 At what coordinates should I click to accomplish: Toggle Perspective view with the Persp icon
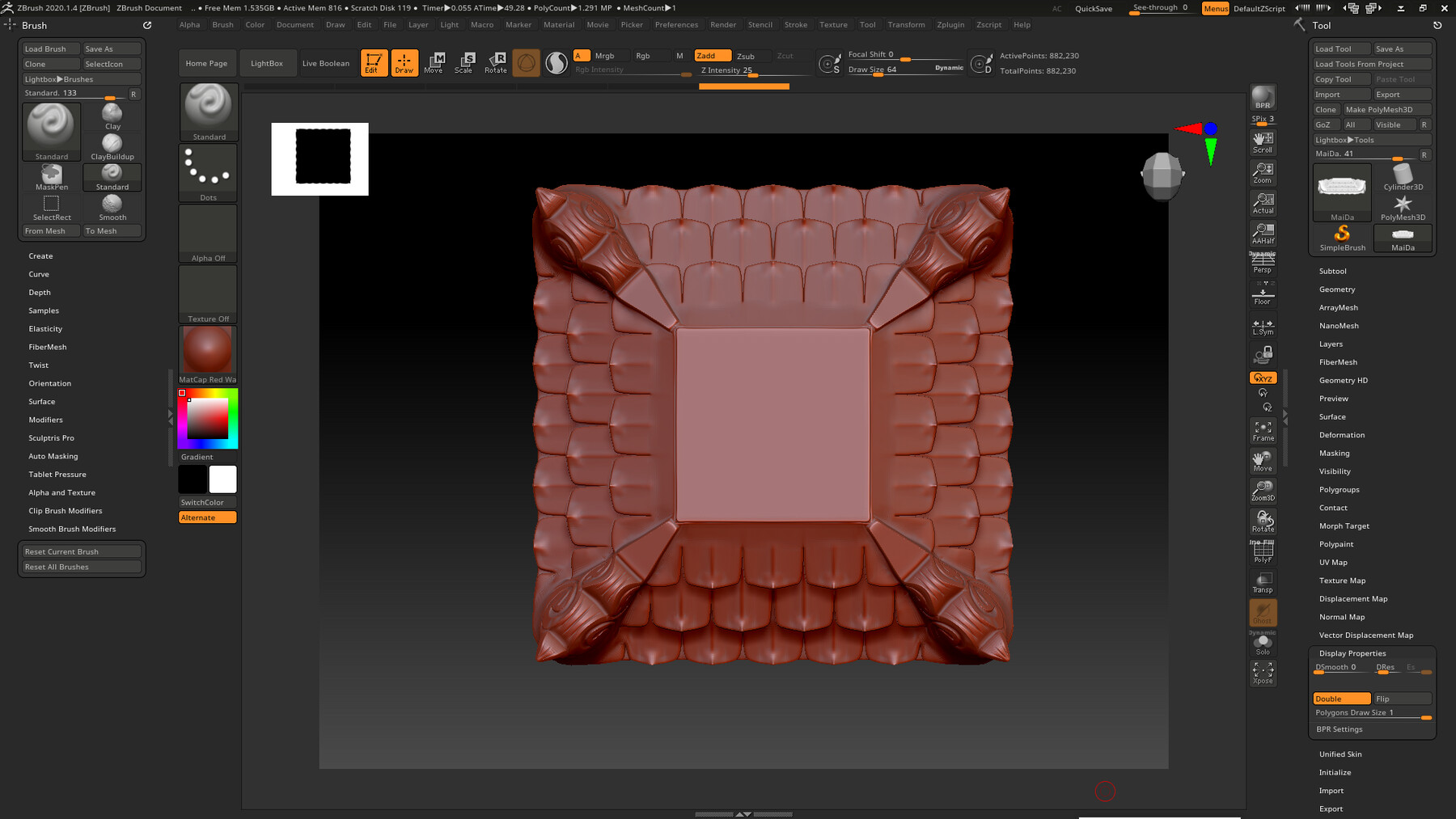pyautogui.click(x=1262, y=263)
